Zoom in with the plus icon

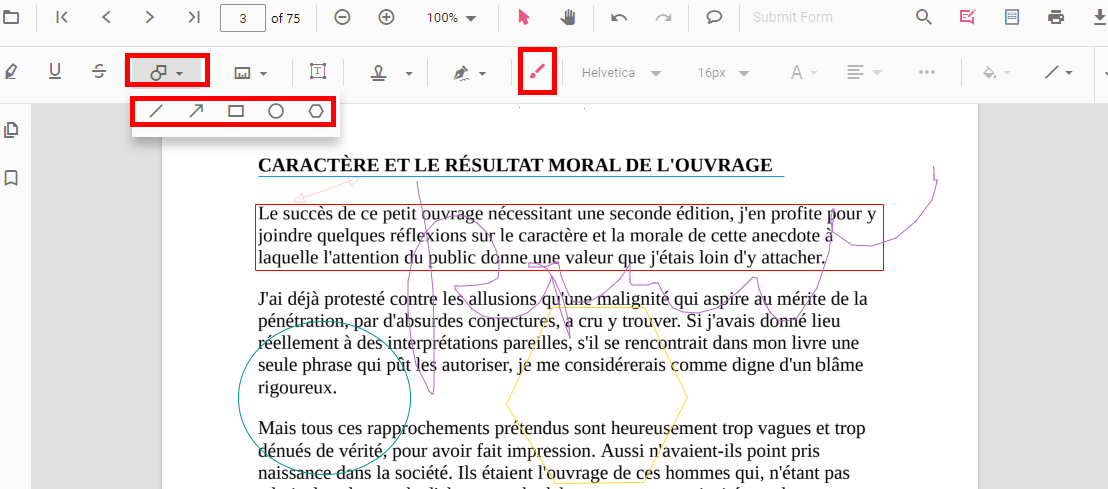click(x=386, y=18)
